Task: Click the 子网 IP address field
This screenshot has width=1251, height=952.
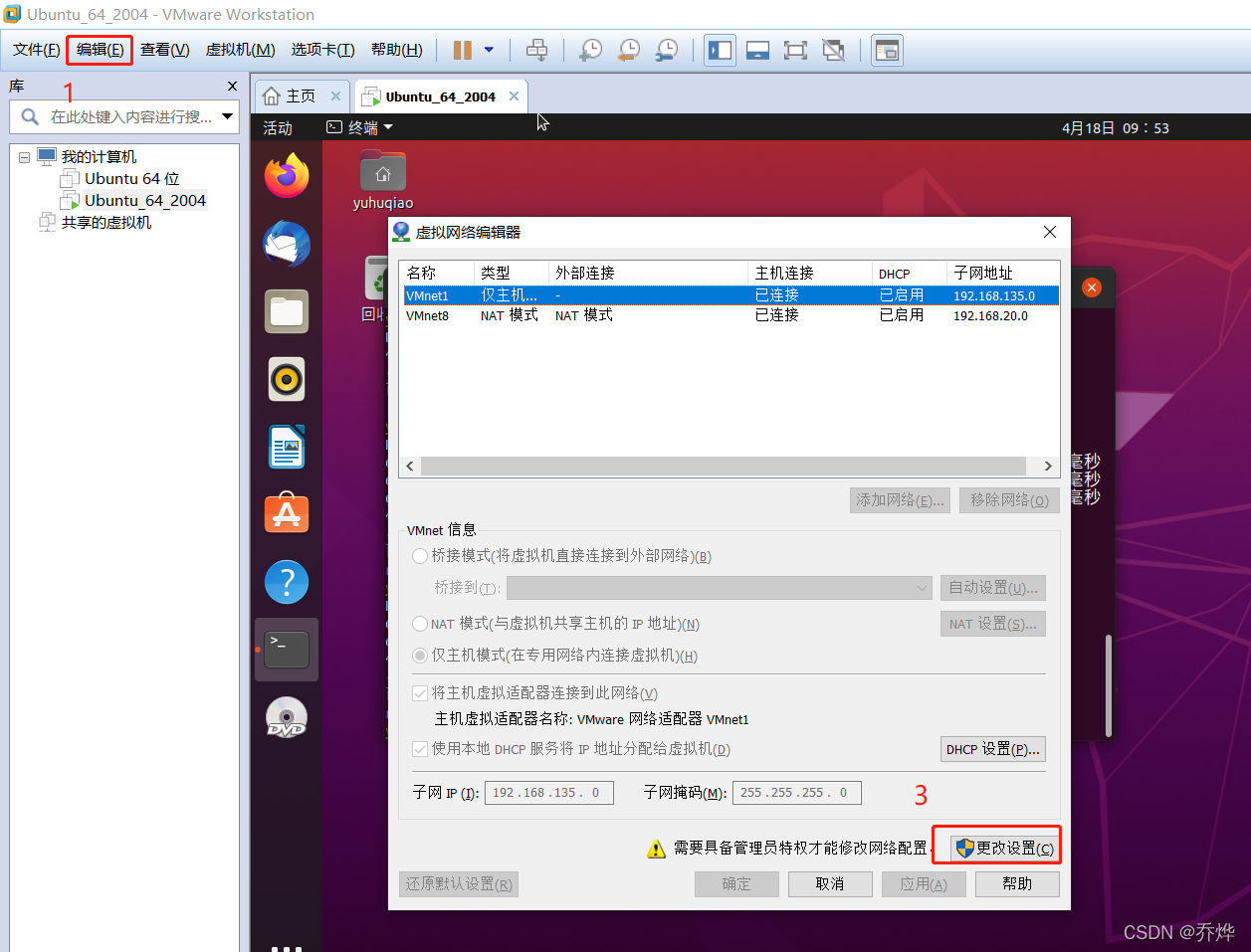Action: click(x=549, y=793)
